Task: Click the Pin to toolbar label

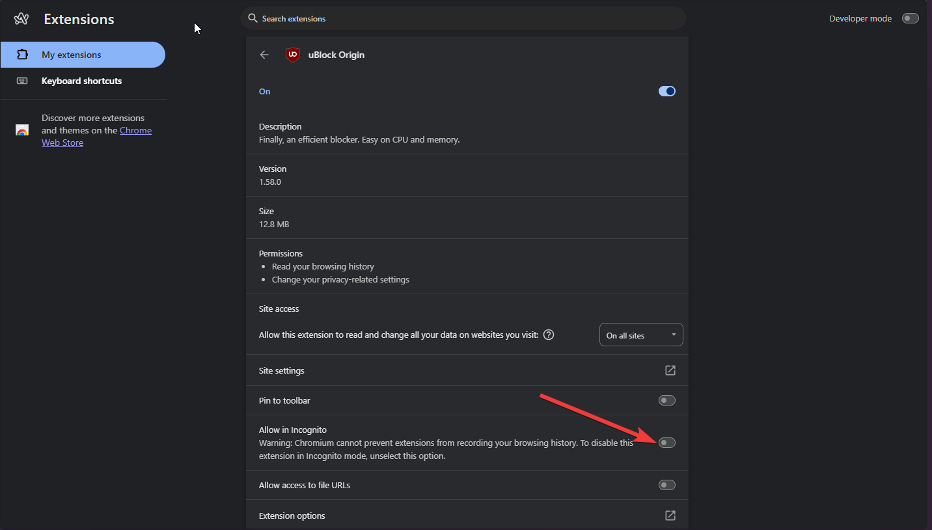Action: pyautogui.click(x=284, y=400)
